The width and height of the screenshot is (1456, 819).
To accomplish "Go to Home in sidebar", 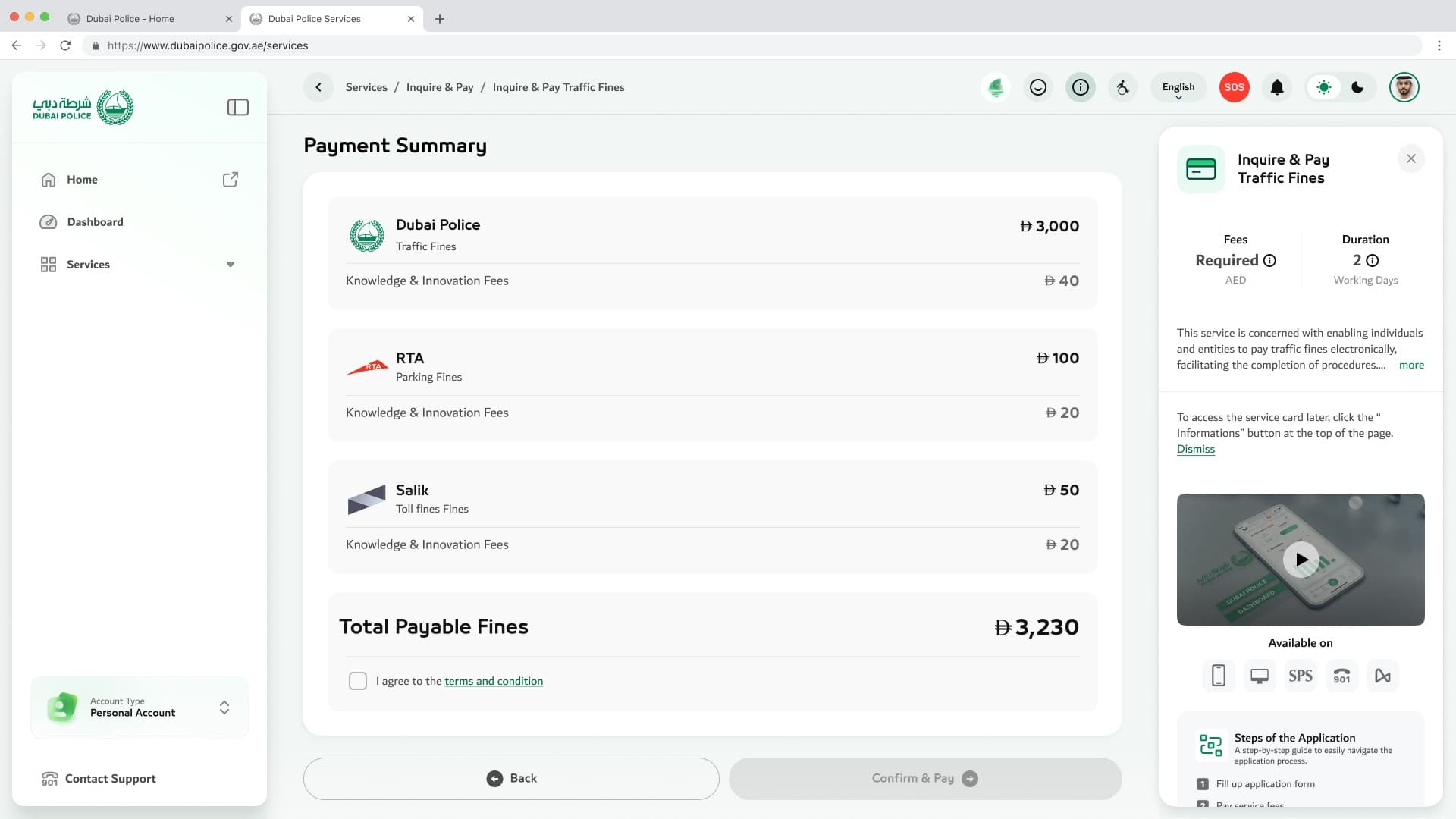I will [82, 180].
